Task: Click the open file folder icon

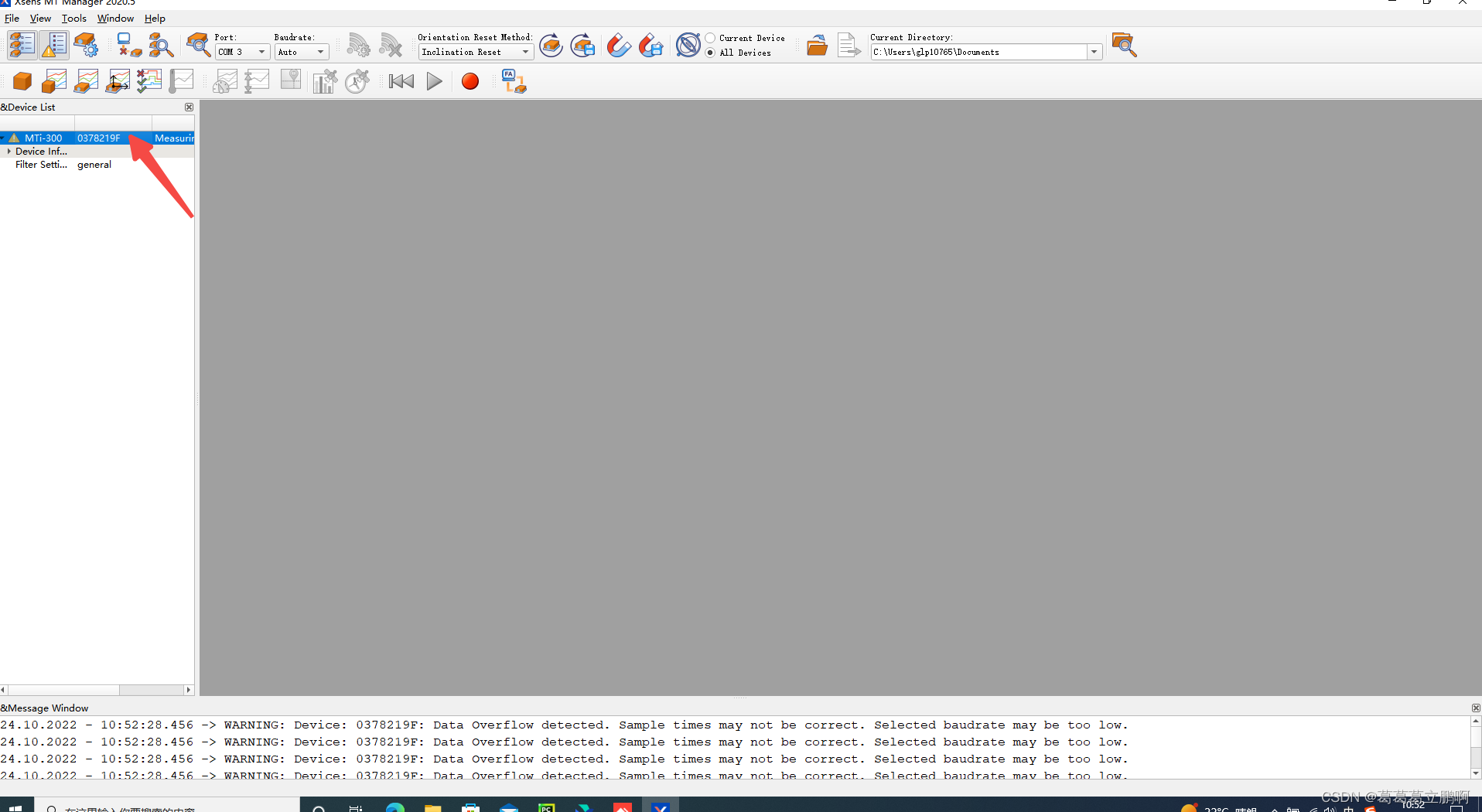Action: click(817, 45)
